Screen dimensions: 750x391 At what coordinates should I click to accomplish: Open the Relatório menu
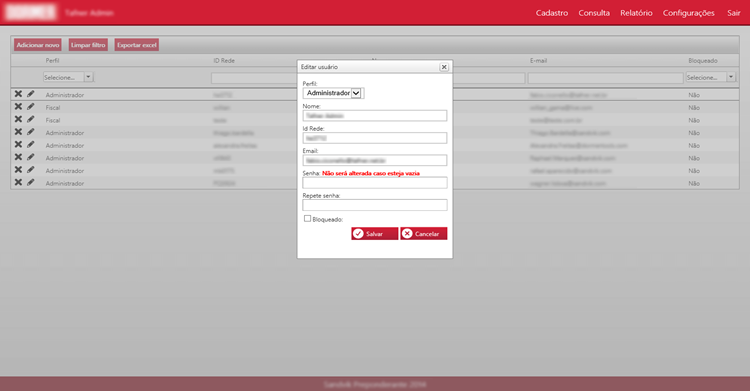[636, 13]
